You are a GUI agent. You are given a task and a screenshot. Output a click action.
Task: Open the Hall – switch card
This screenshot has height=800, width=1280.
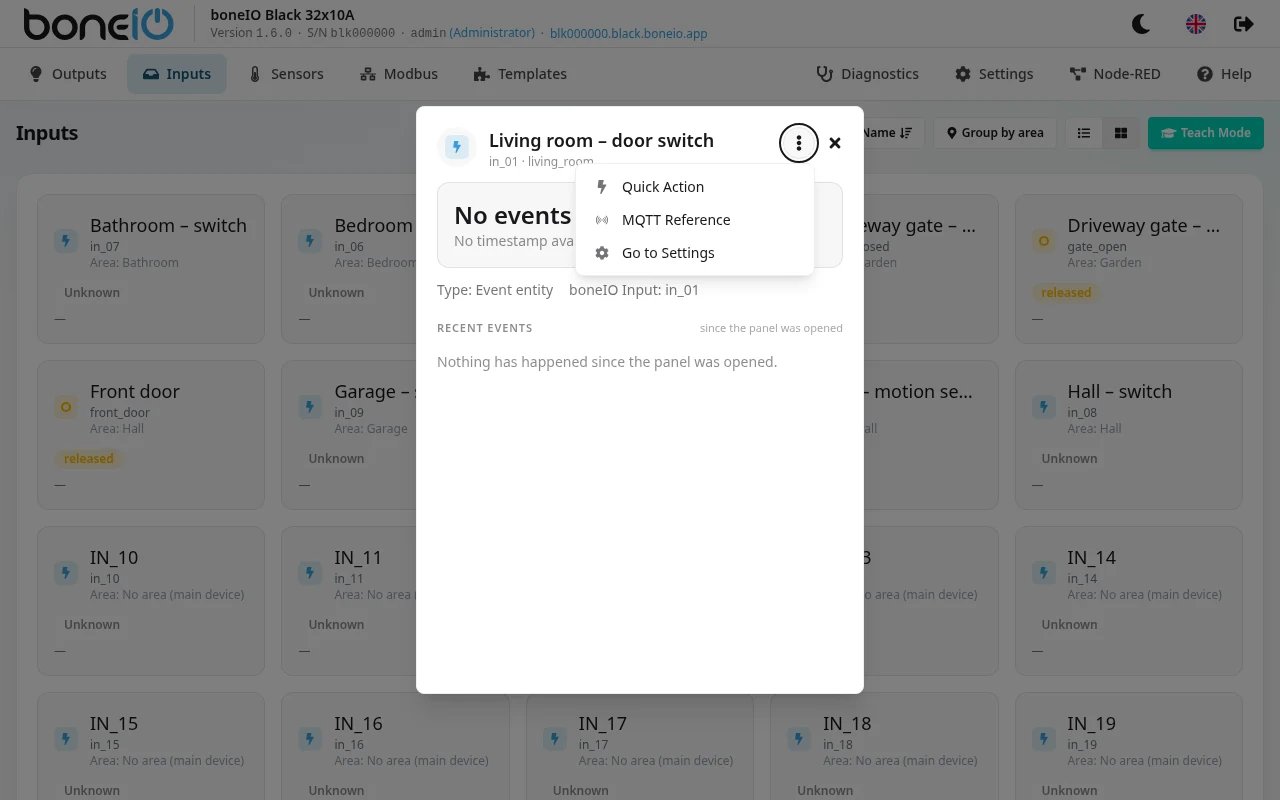(1128, 435)
